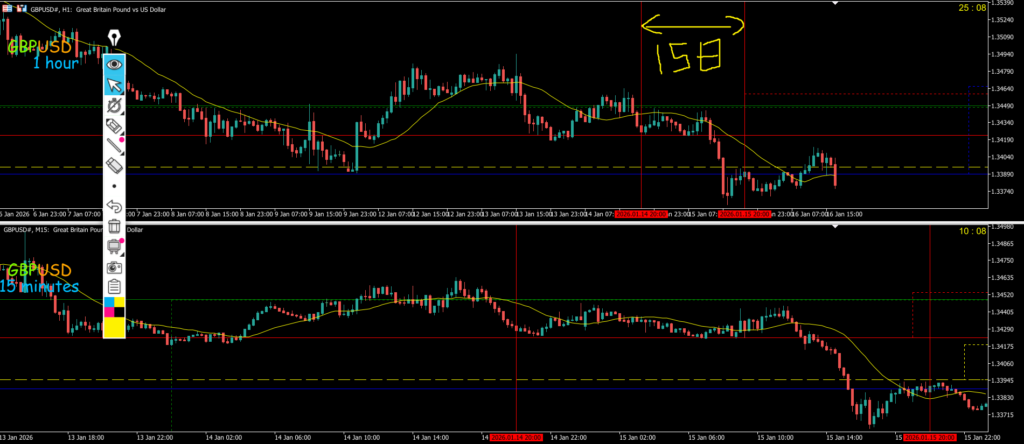
Task: Pick the cyan color swatch
Action: (x=109, y=302)
